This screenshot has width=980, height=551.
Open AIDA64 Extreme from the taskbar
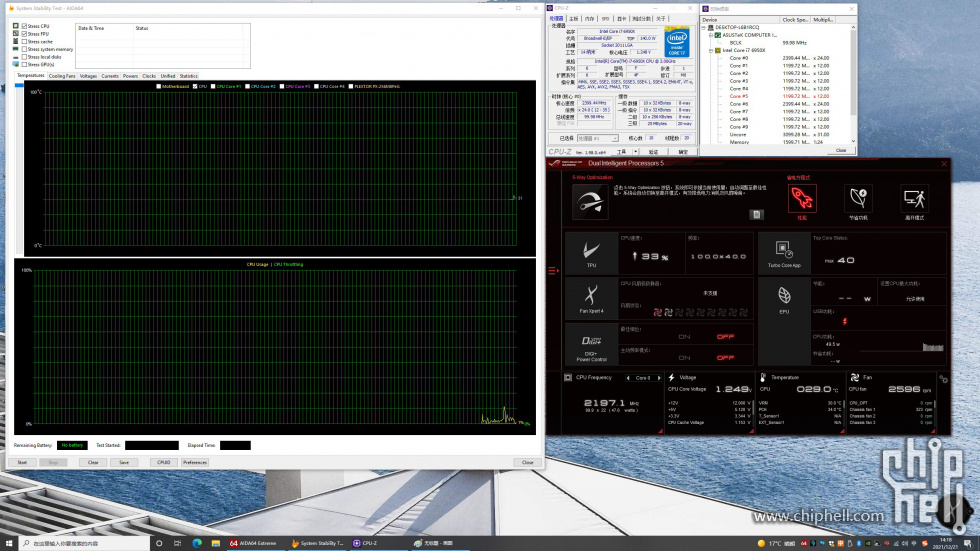[x=253, y=544]
